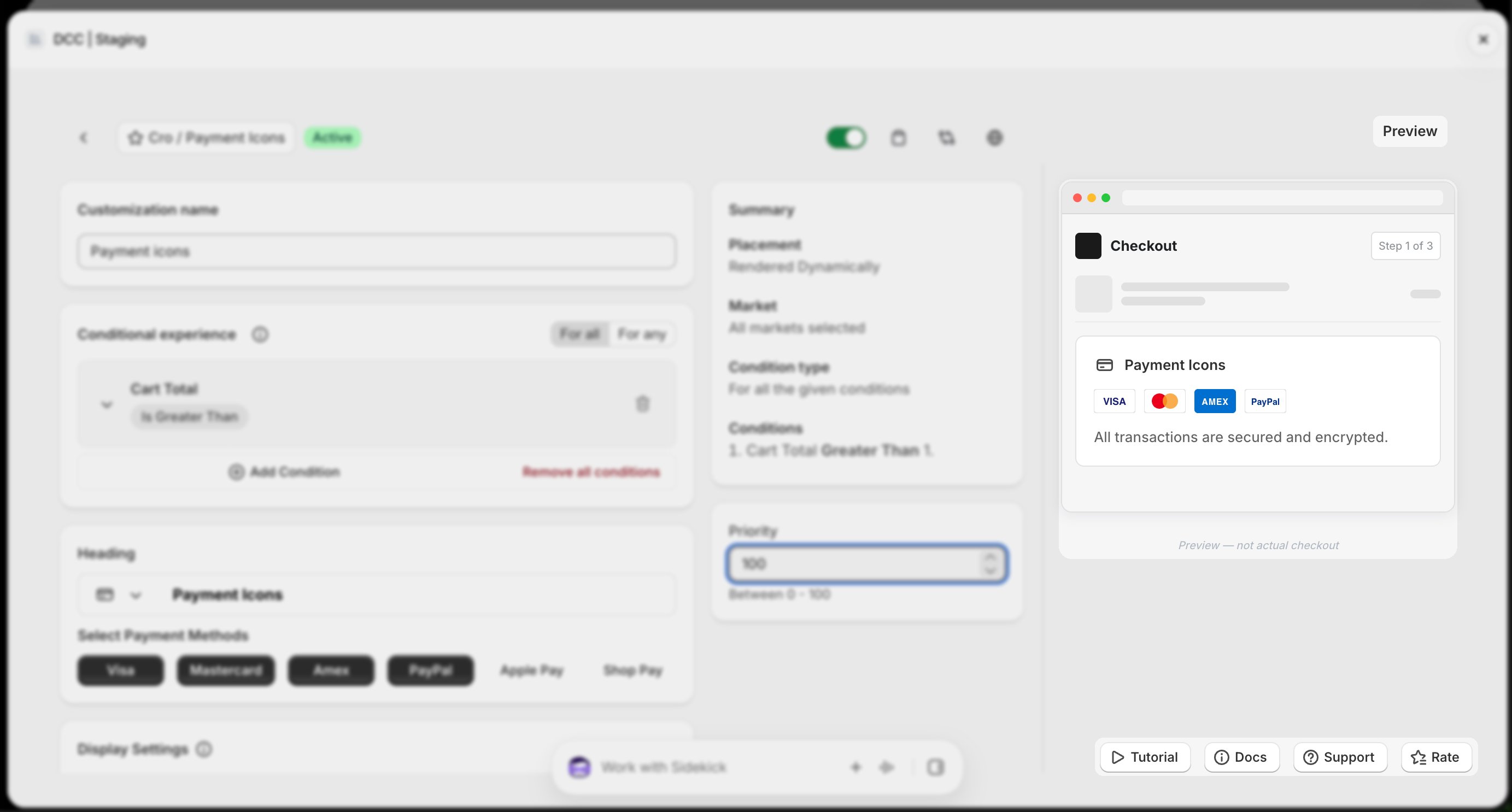Click the plus icon in the Sidekick bar
The width and height of the screenshot is (1512, 812).
coord(855,767)
